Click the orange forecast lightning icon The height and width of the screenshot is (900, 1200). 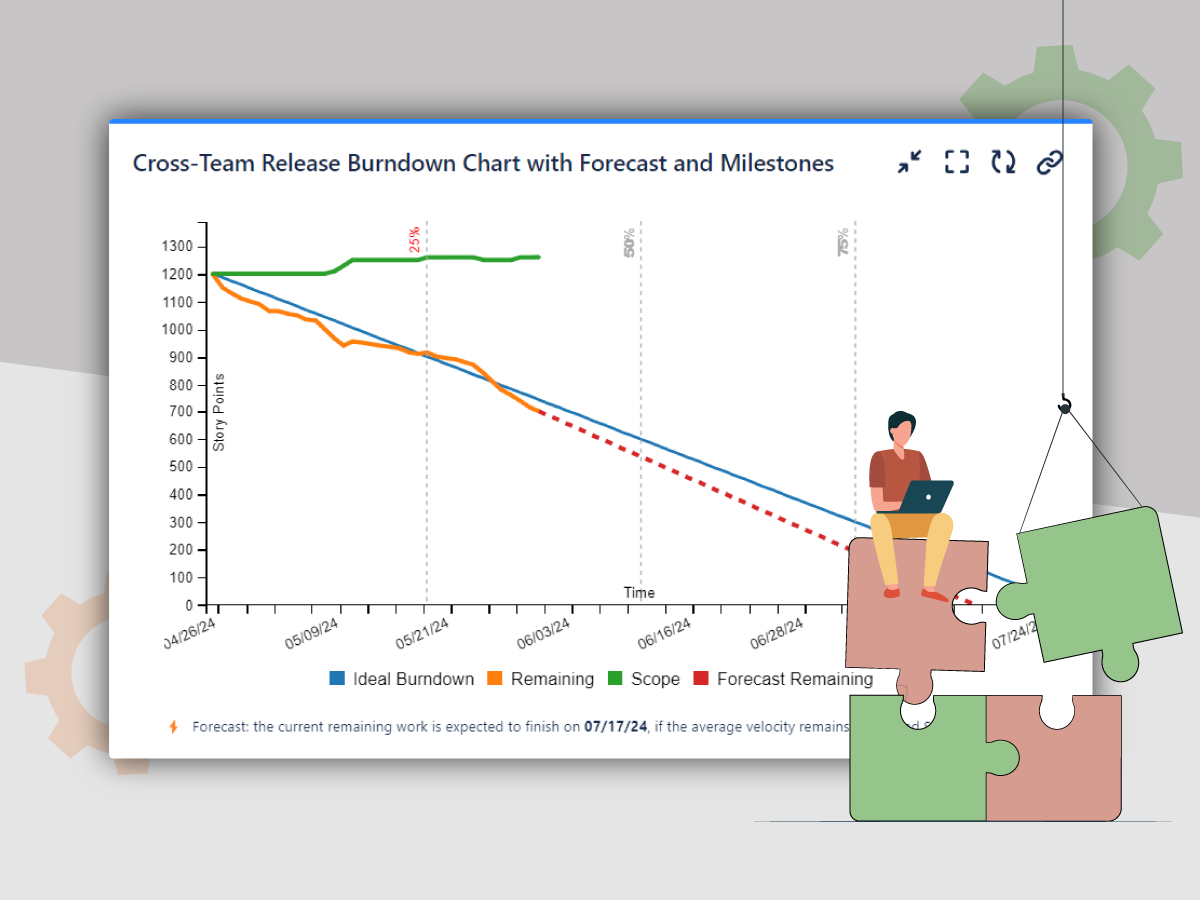pos(174,727)
